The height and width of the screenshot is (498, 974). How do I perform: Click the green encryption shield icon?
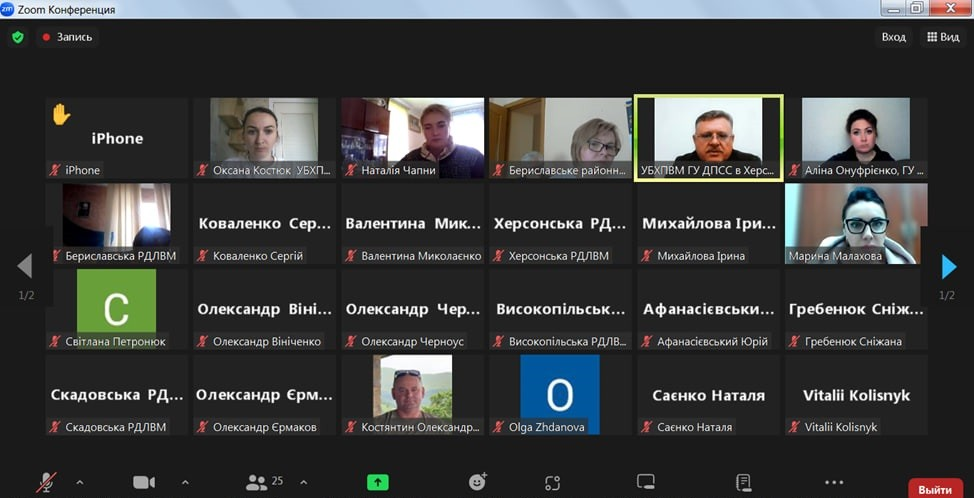pyautogui.click(x=18, y=37)
